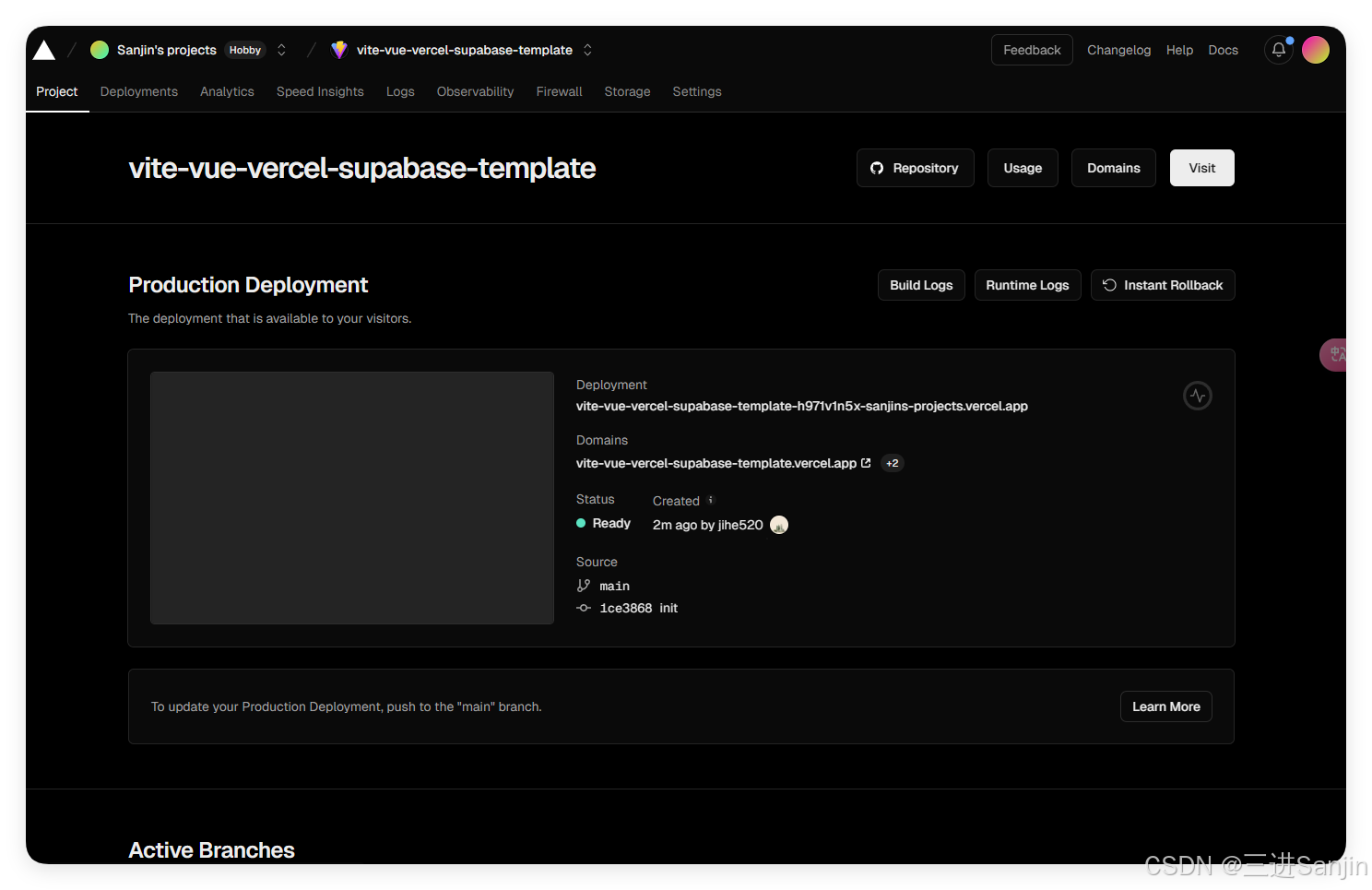Open the Sanjin's projects team avatar
The height and width of the screenshot is (890, 1372).
(100, 50)
